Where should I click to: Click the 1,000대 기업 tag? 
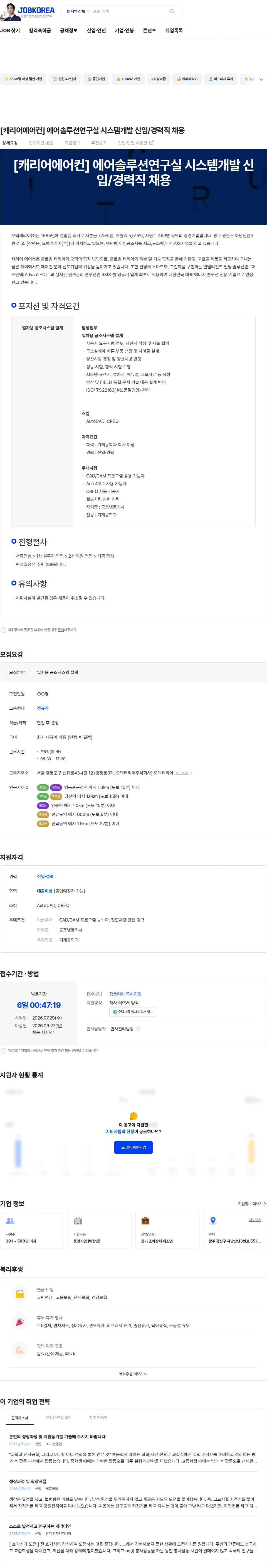pos(128,79)
